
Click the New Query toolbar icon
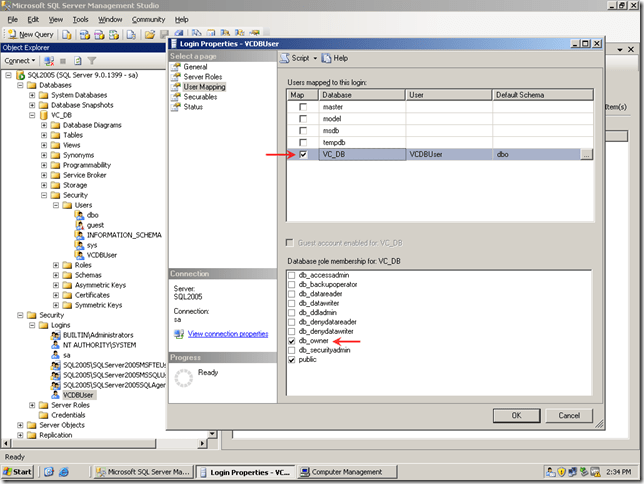[11, 34]
